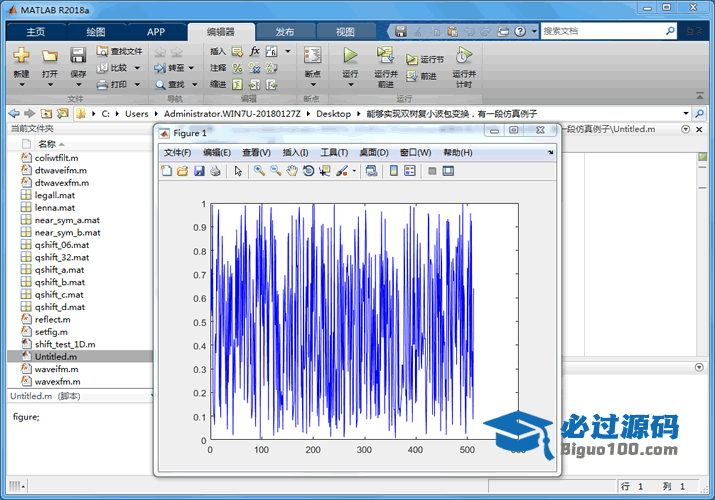Click the Zoom In tool in Figure toolbar
Screen dimensions: 715x500
point(259,171)
